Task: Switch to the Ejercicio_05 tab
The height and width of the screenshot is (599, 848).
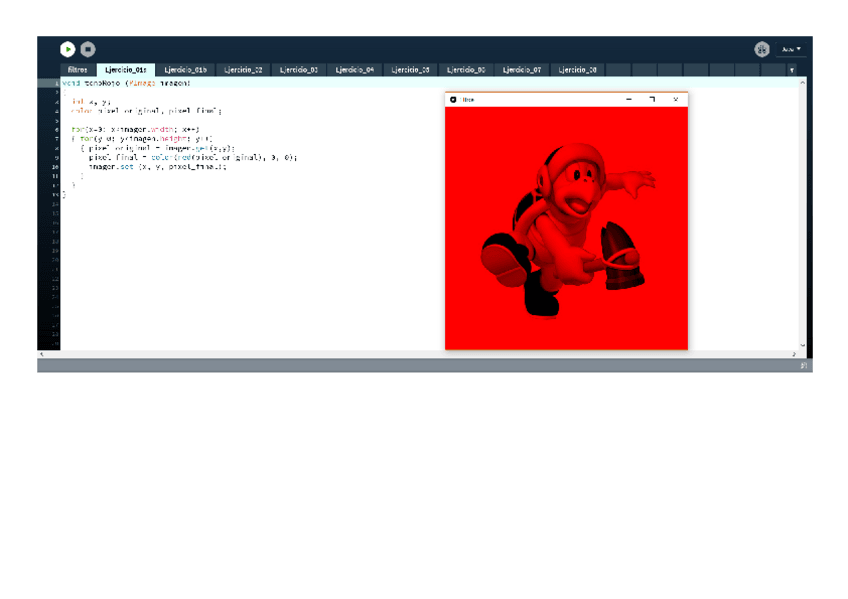Action: point(410,70)
